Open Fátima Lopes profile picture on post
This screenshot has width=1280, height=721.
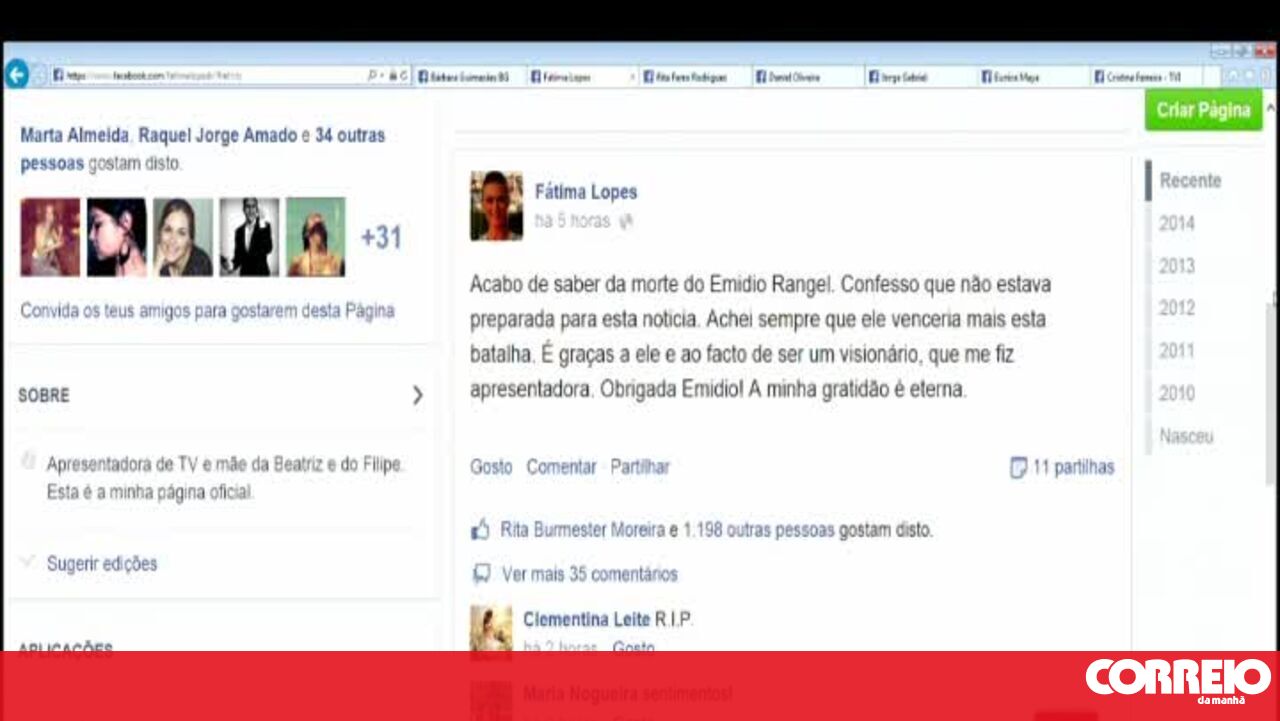(x=496, y=206)
